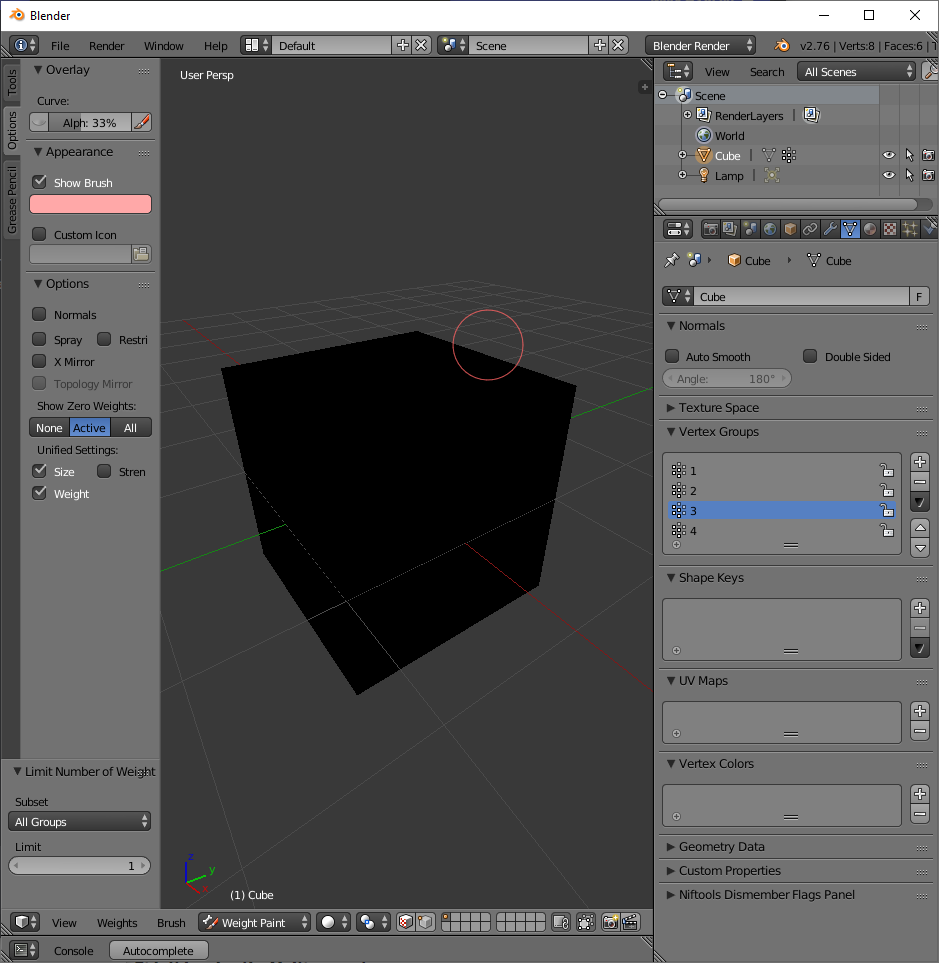Uncheck the unified Size checkbox

[39, 471]
